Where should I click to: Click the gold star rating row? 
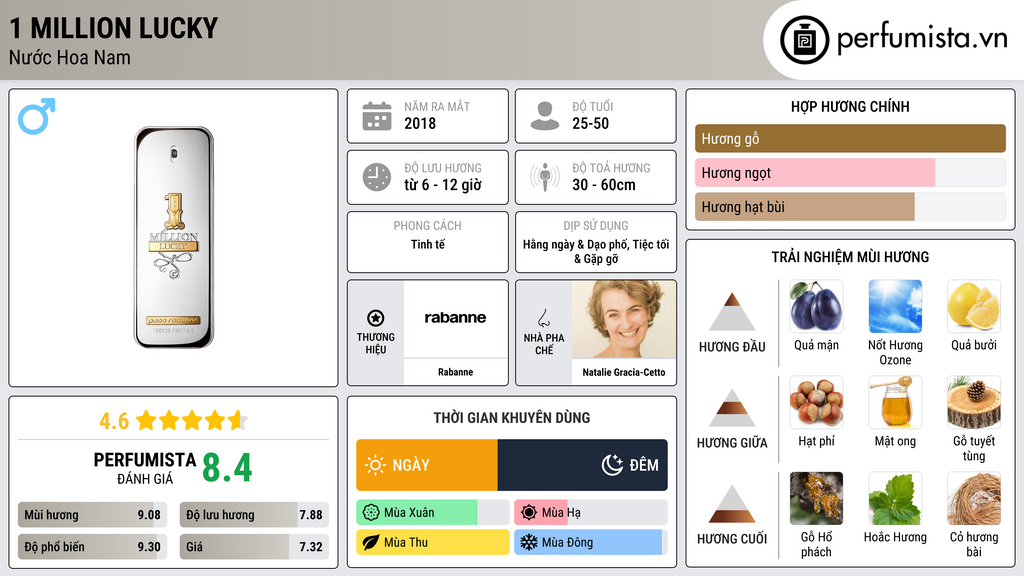[191, 421]
